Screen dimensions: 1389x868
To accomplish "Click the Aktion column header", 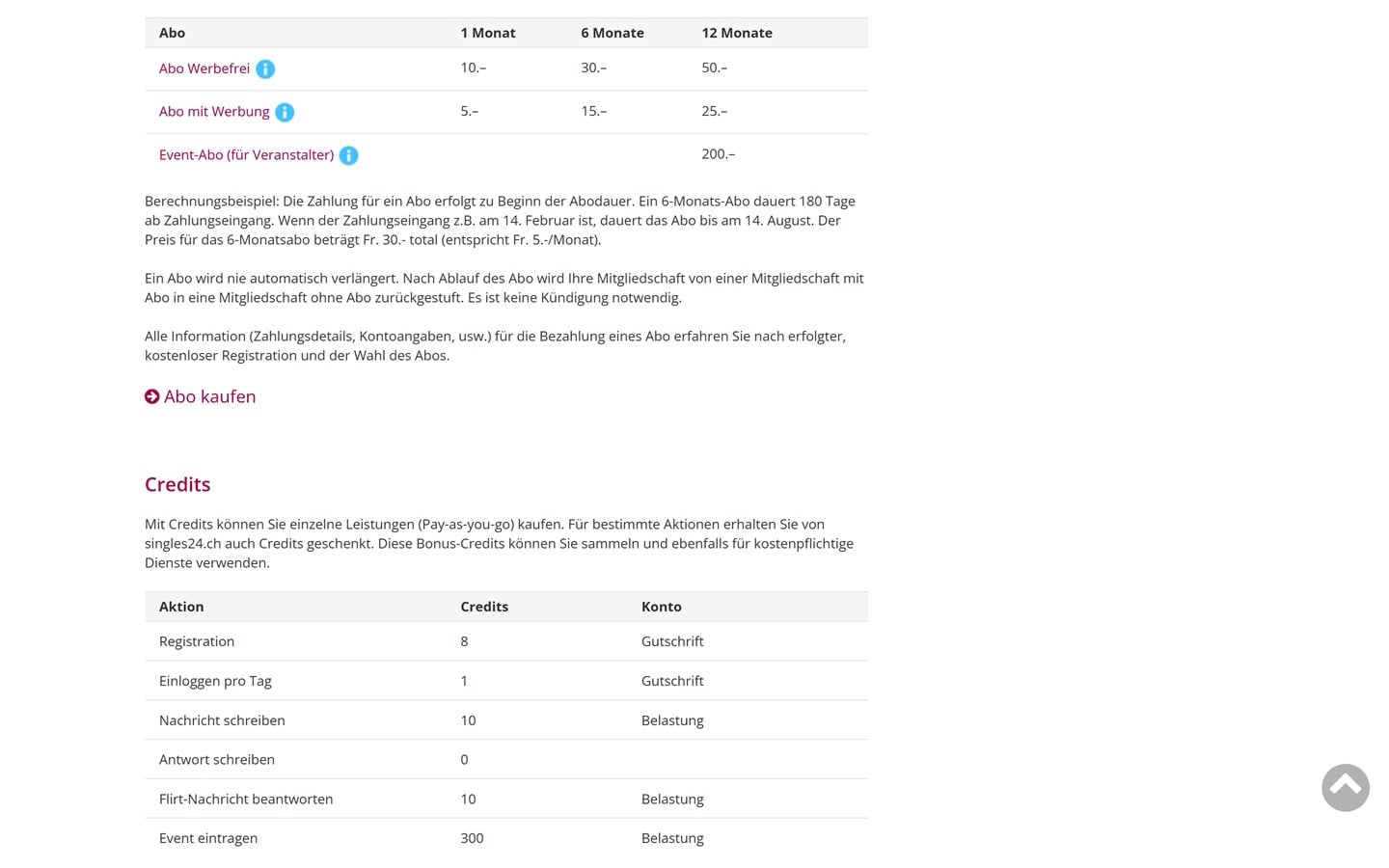I will click(x=181, y=607).
